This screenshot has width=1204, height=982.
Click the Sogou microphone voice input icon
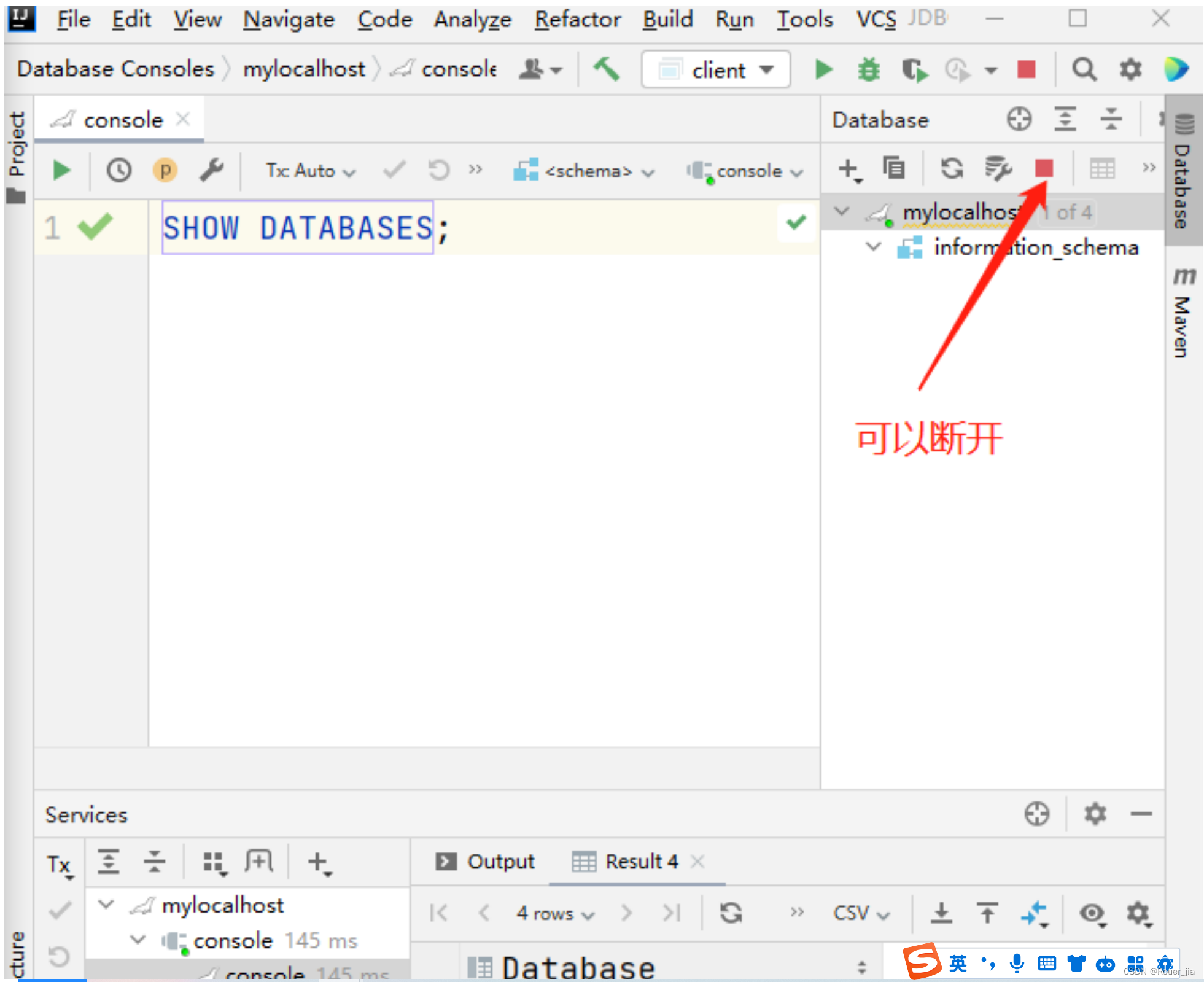point(1017,962)
